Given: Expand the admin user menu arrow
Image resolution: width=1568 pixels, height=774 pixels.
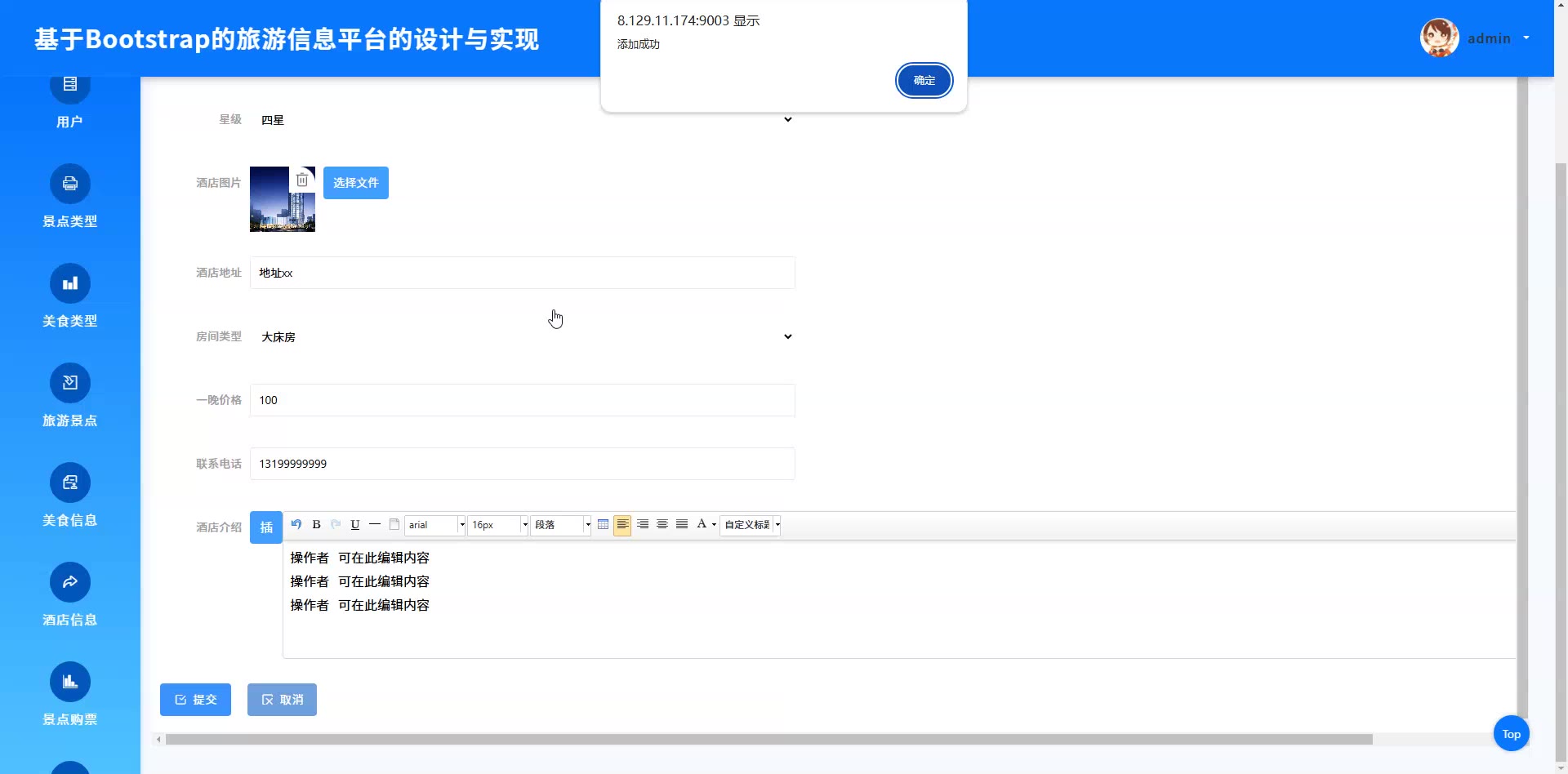Looking at the screenshot, I should click(x=1526, y=38).
